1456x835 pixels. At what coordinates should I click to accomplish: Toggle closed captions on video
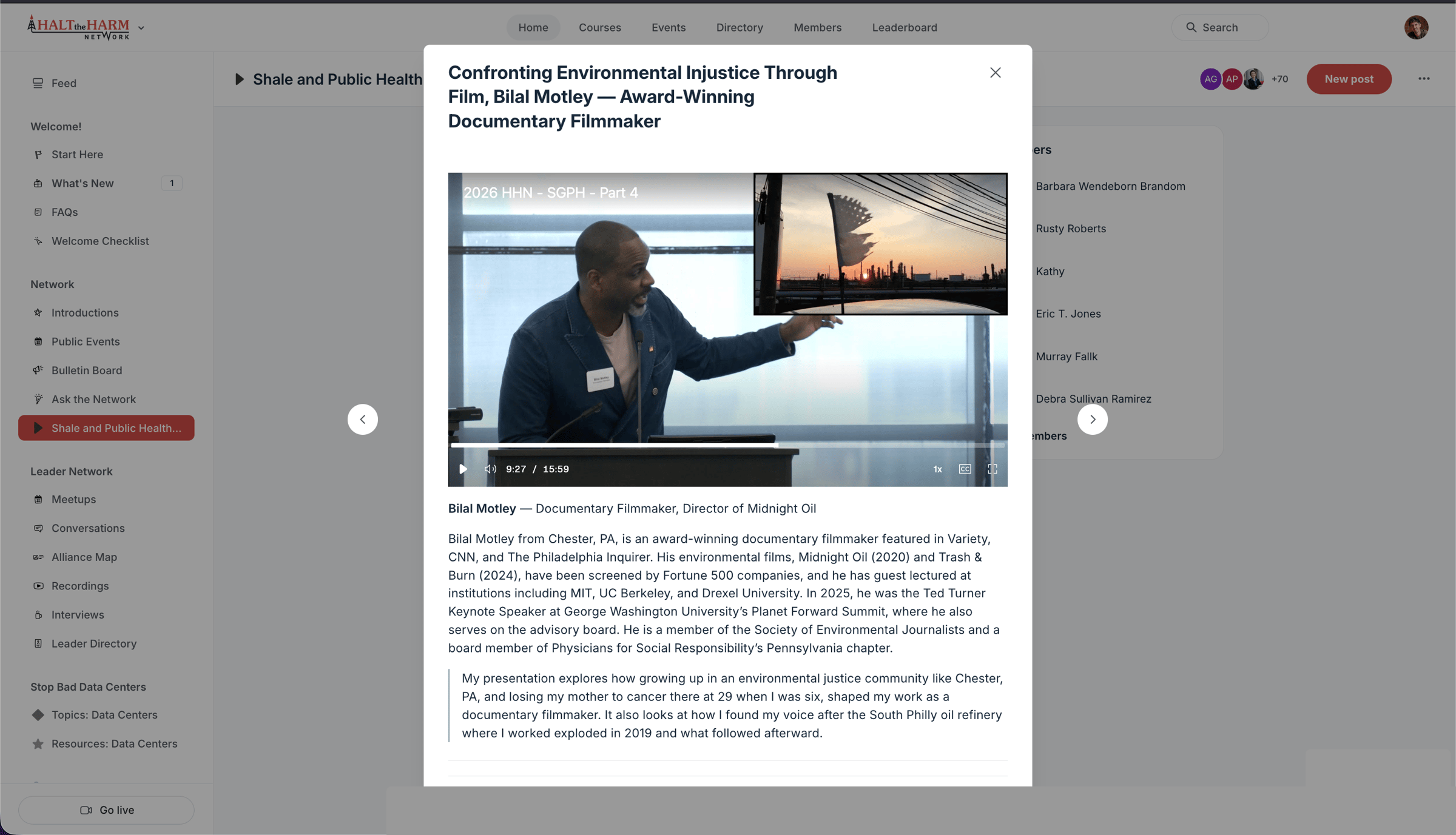(x=965, y=469)
